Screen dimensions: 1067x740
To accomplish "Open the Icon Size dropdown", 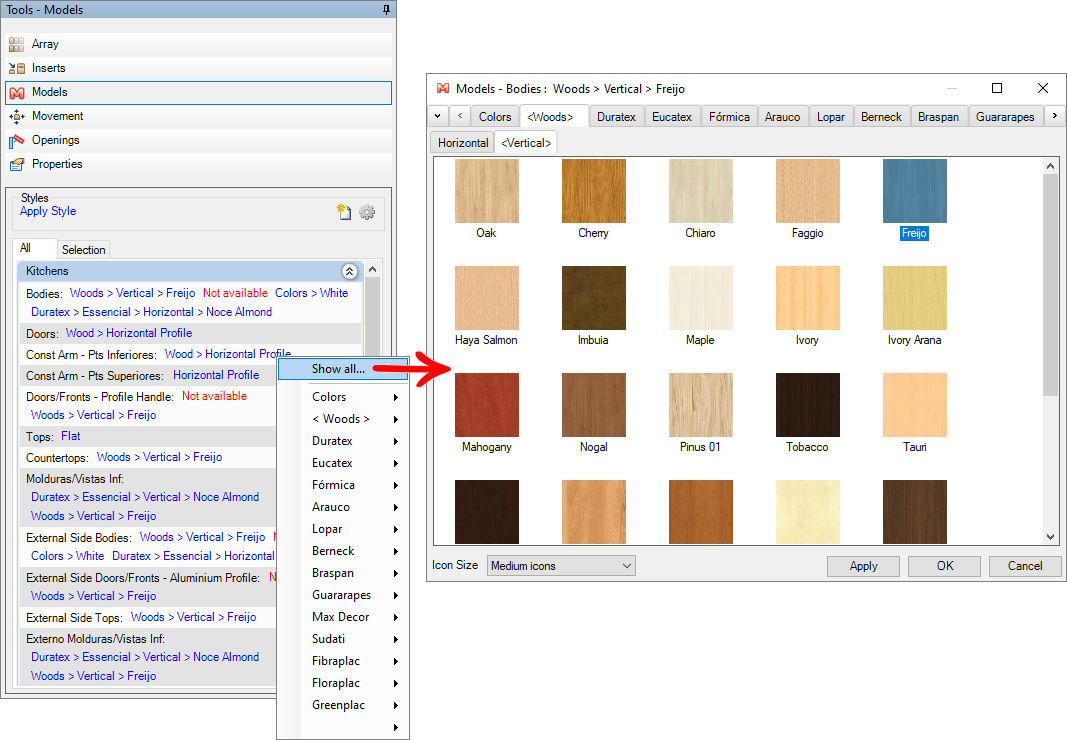I will (561, 566).
